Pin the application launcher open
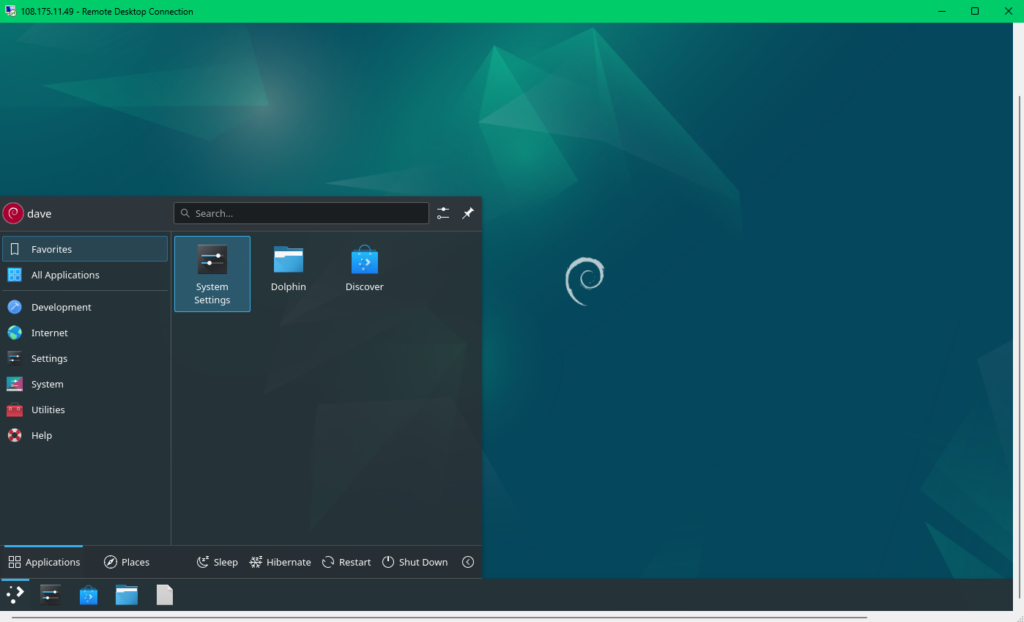Screen dimensions: 1024x622 468,213
